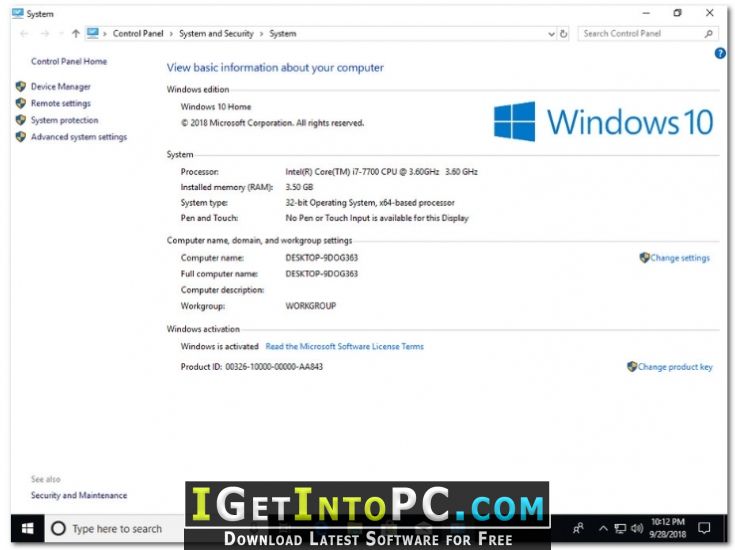Open Device Manager link
This screenshot has width=735, height=550.
coord(60,87)
